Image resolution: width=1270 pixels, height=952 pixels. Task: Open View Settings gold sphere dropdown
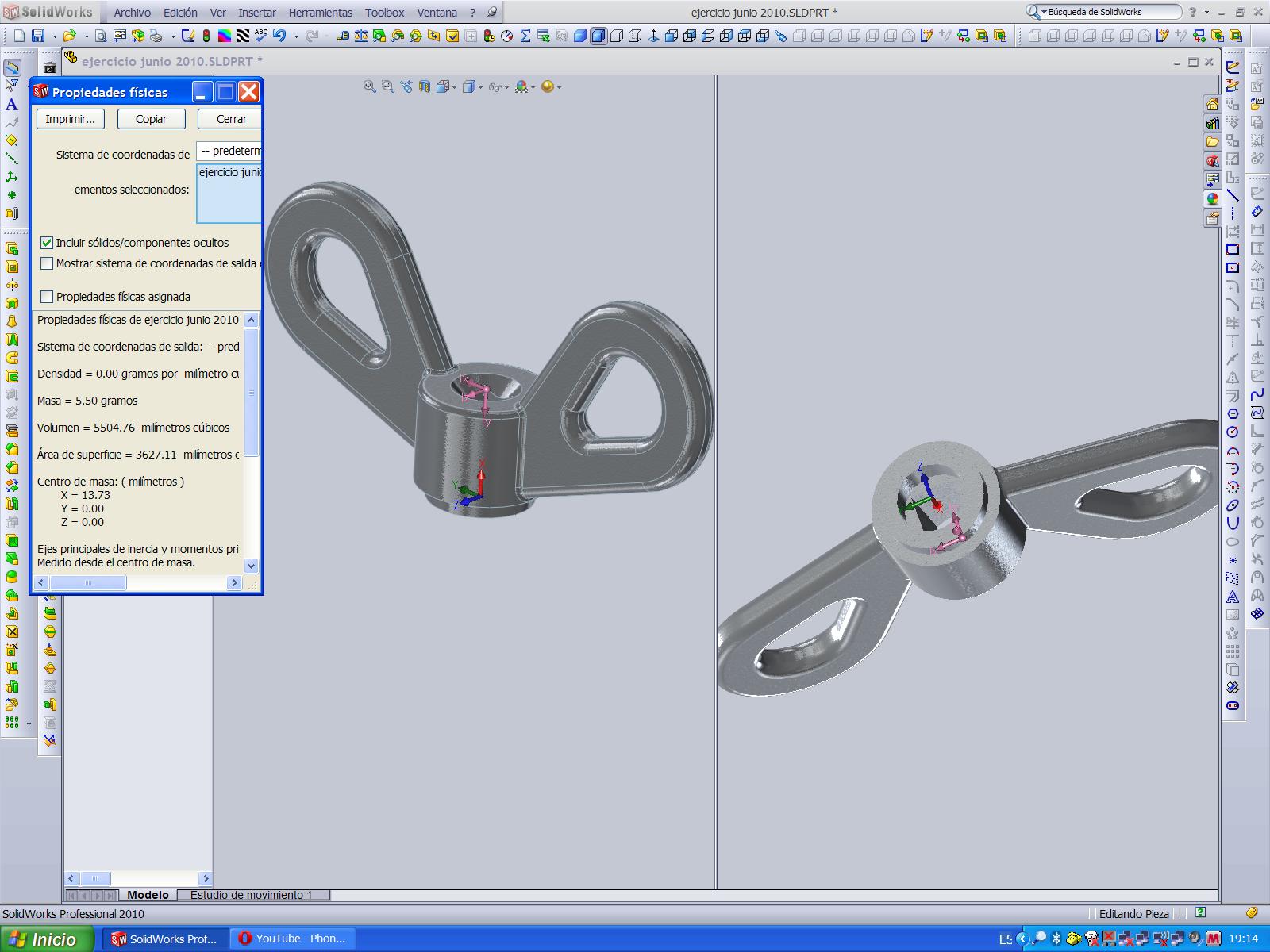(559, 87)
